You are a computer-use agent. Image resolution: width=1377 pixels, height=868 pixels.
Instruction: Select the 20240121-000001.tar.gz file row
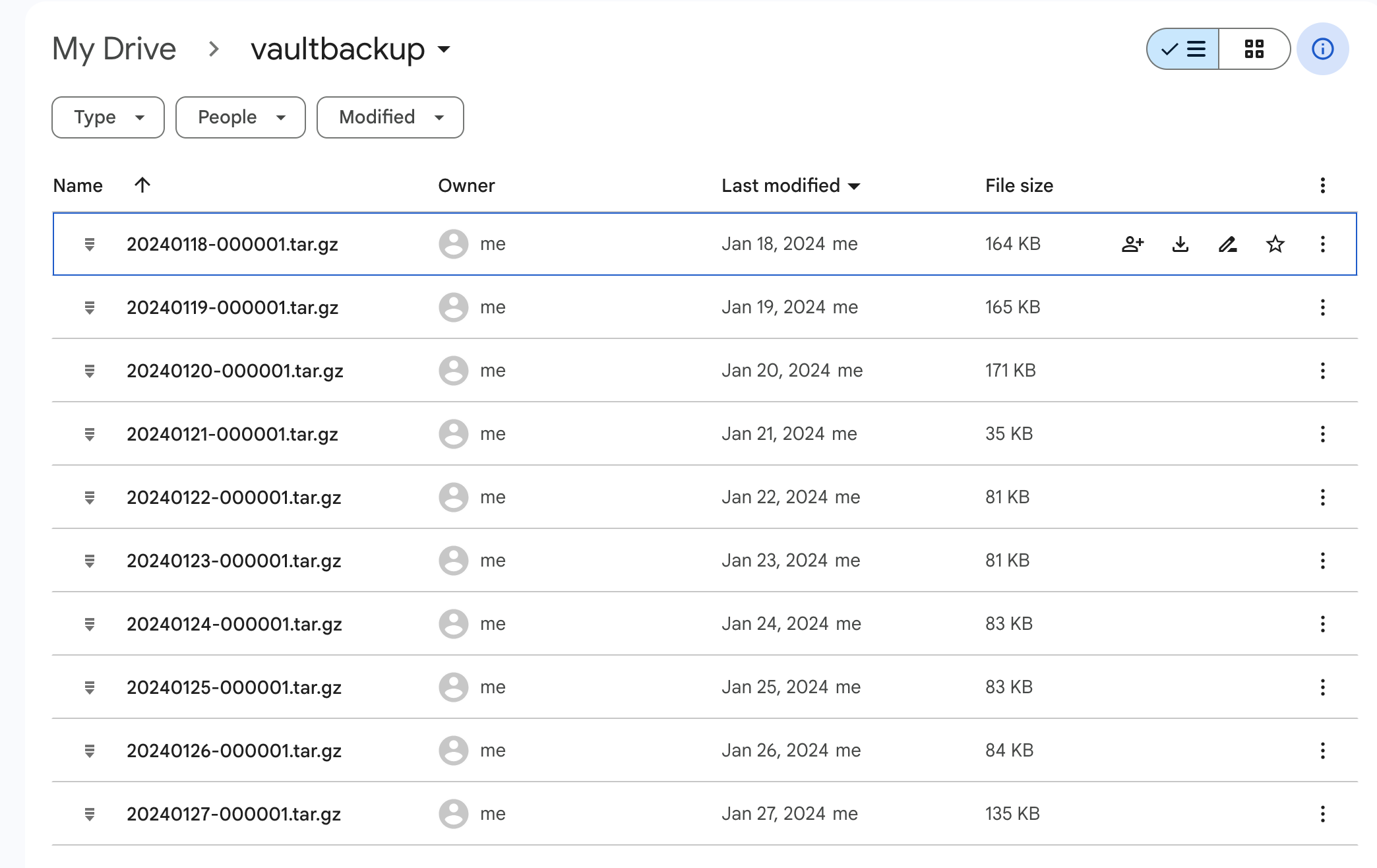click(232, 434)
